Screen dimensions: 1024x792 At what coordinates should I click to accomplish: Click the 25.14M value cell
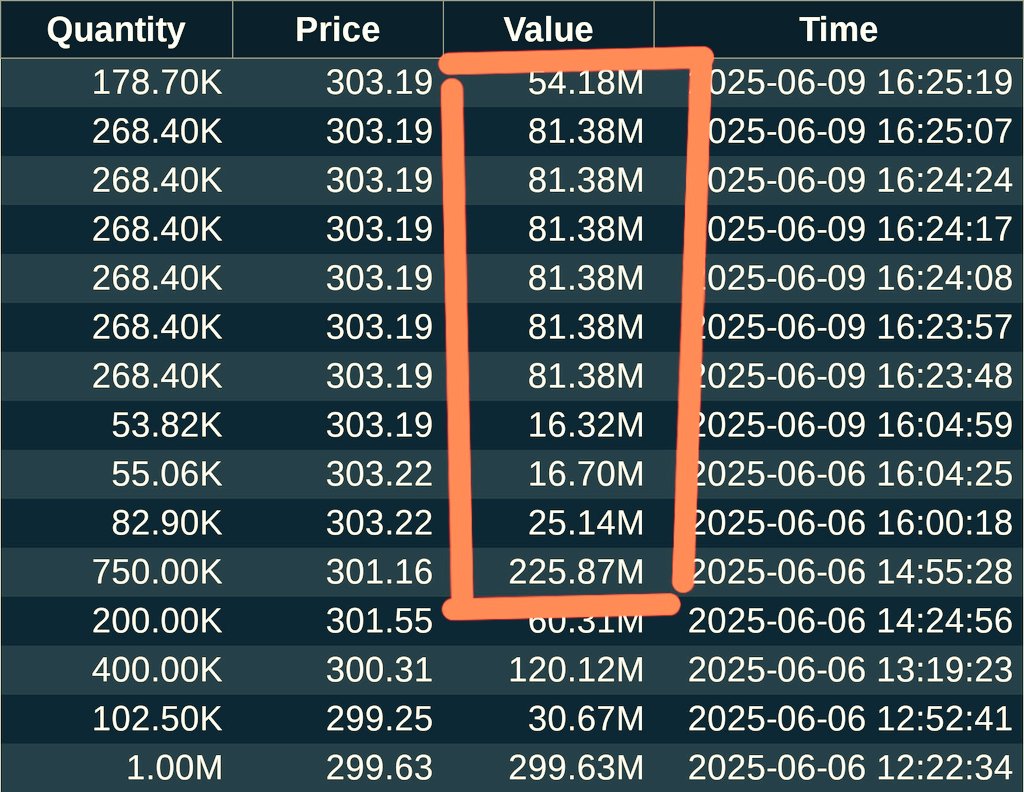tap(586, 523)
